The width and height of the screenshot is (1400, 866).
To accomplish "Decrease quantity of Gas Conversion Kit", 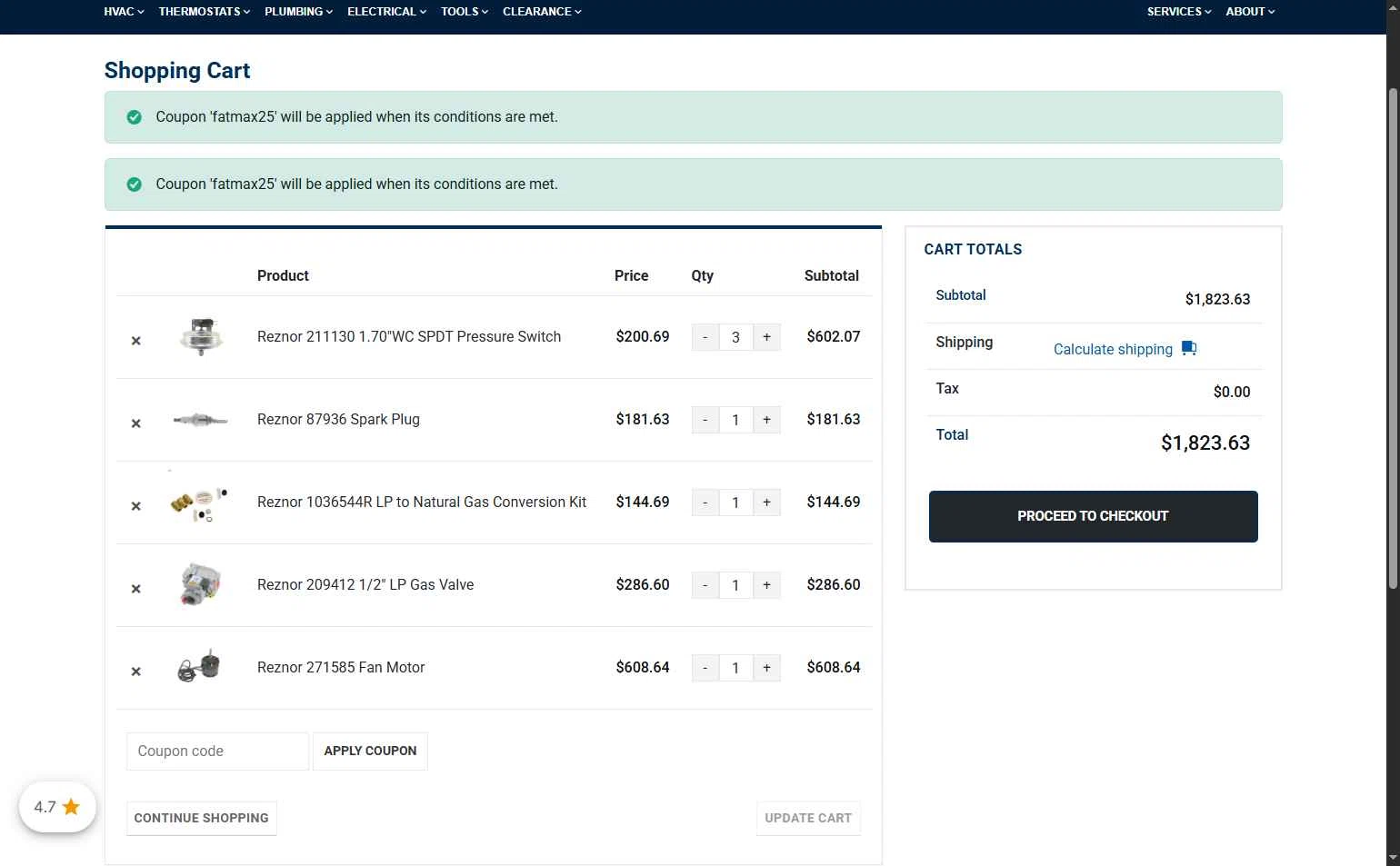I will point(705,503).
